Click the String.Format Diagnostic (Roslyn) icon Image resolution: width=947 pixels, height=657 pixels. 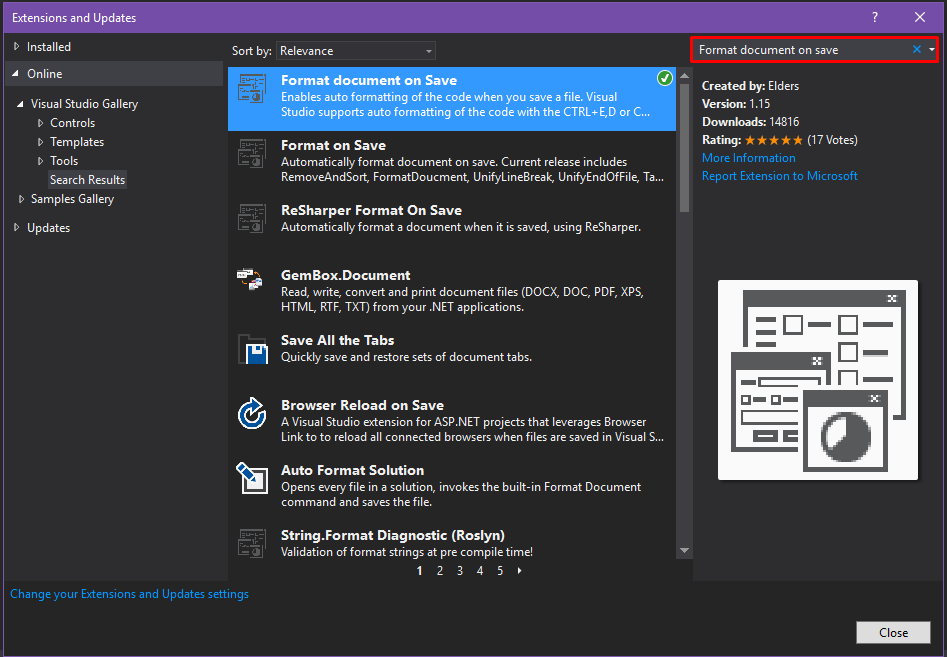pos(252,543)
